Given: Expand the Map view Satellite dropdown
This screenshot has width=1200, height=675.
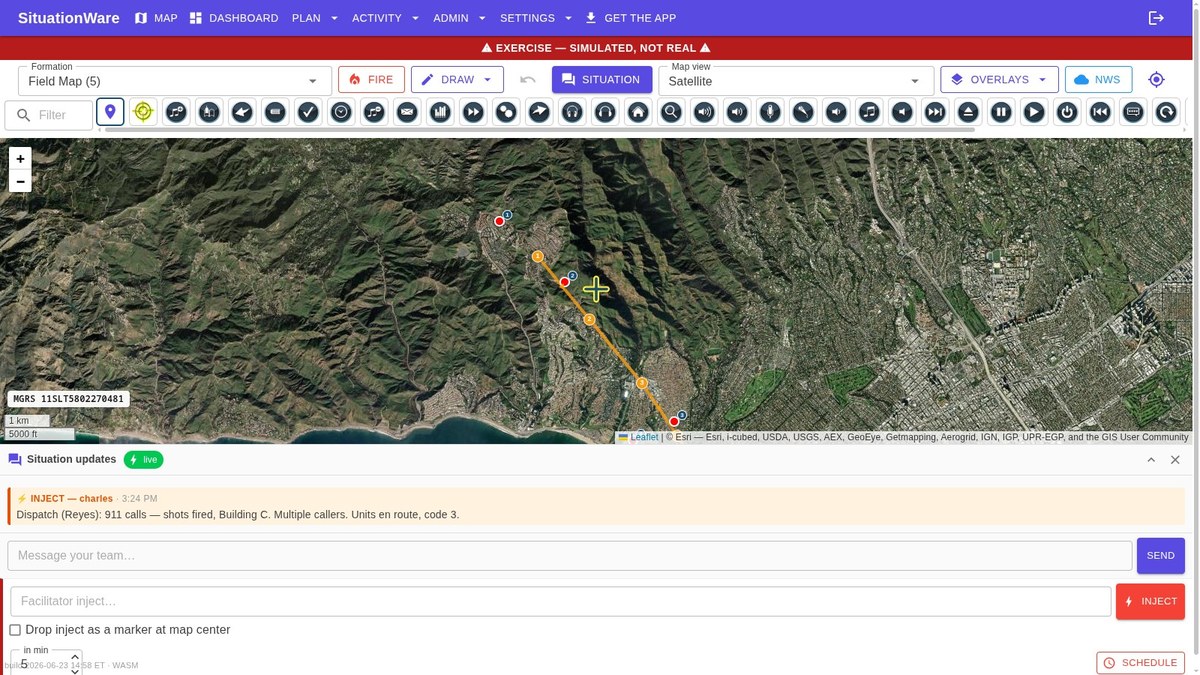Looking at the screenshot, I should click(796, 81).
